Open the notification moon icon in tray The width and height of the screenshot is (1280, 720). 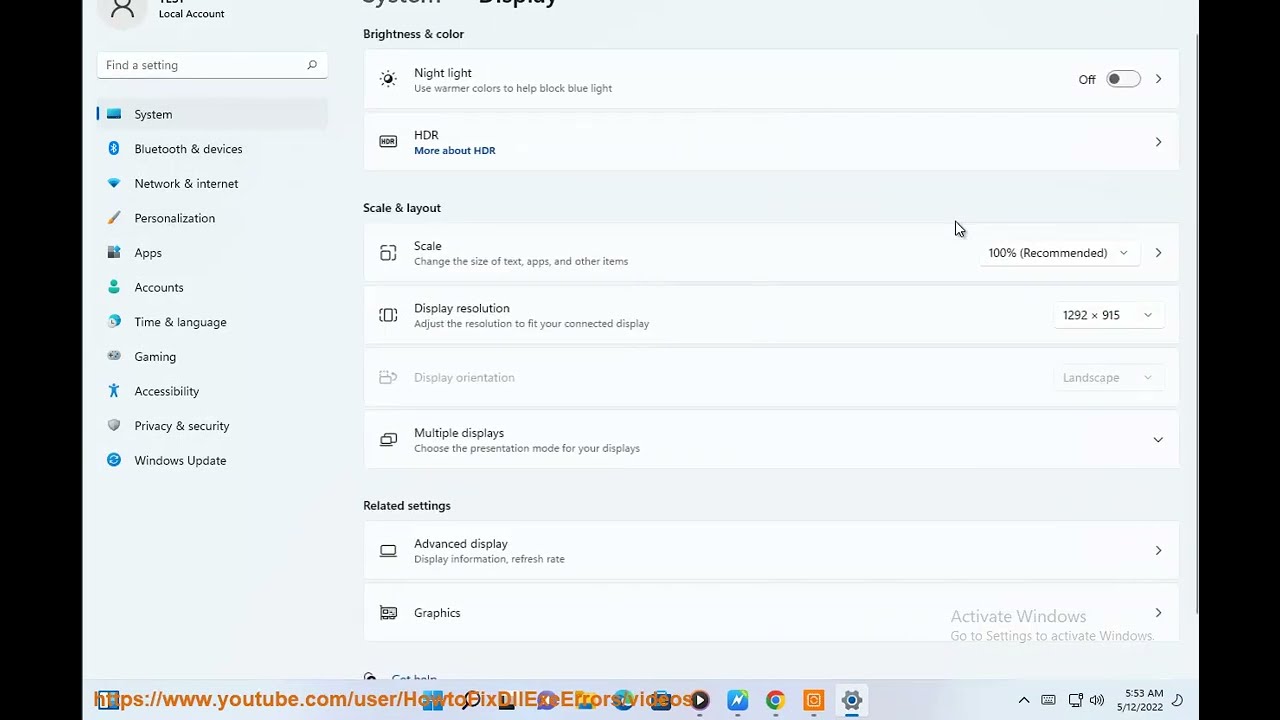pyautogui.click(x=1177, y=701)
